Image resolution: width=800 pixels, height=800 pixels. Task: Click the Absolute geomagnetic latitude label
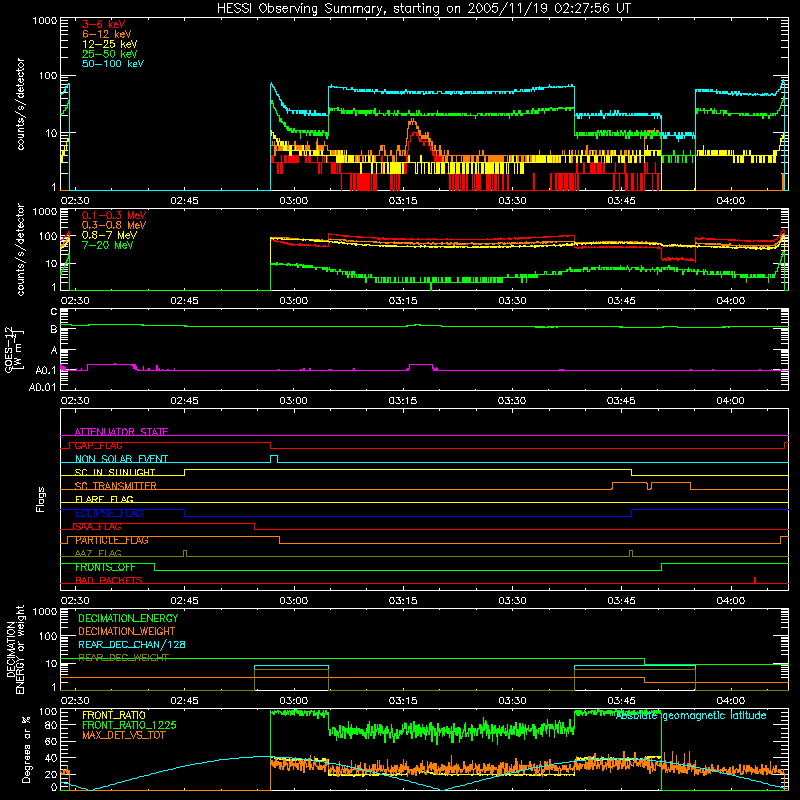[x=691, y=715]
